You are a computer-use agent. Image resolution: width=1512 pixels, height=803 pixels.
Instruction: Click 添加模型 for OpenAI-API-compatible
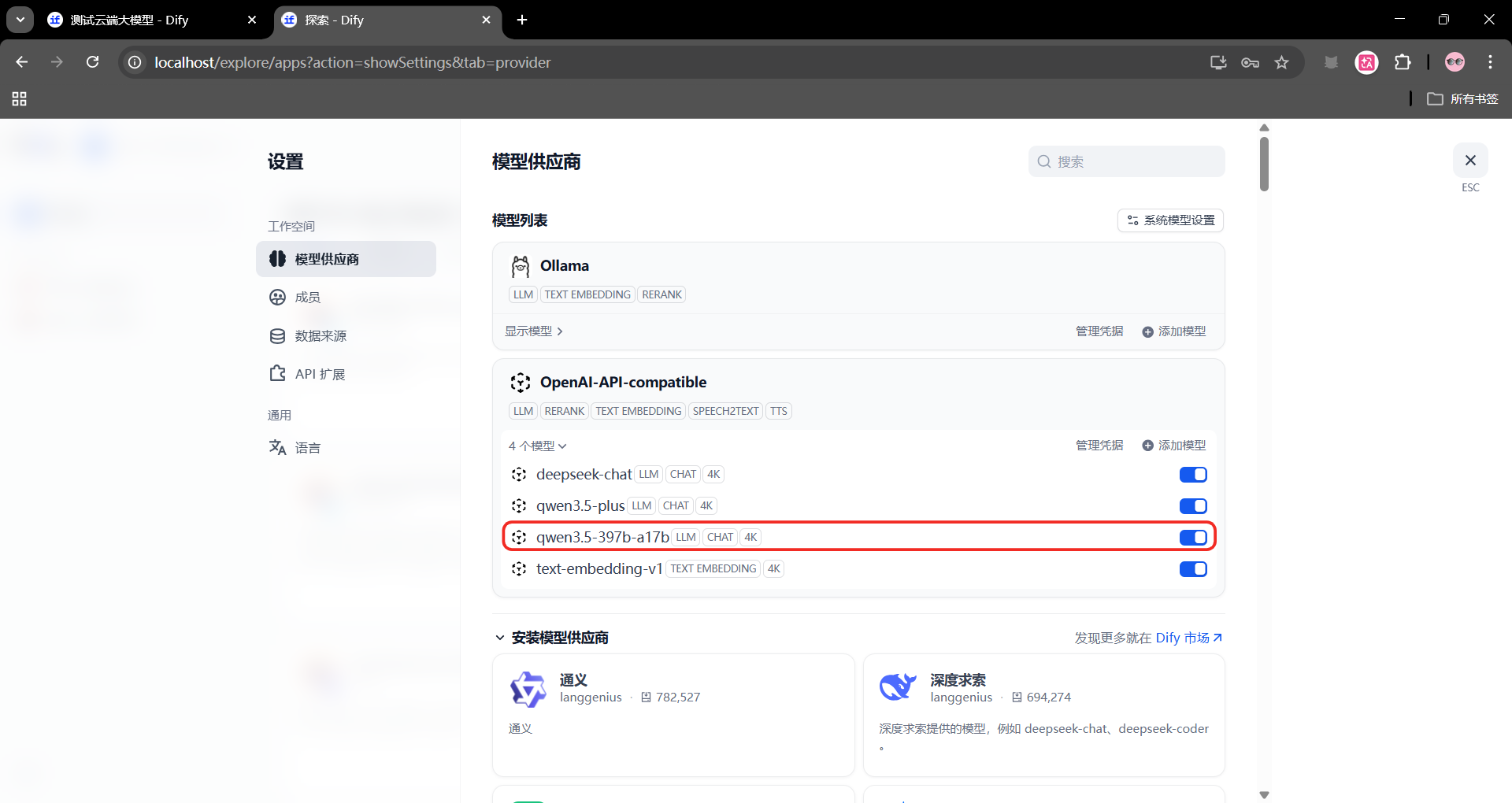click(1174, 446)
